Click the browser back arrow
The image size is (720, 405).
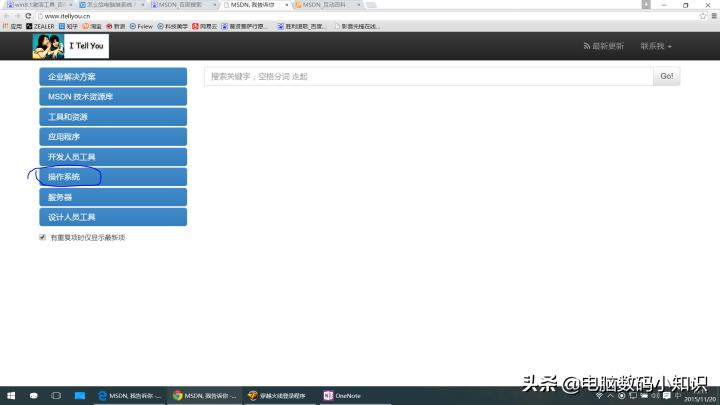(6, 16)
